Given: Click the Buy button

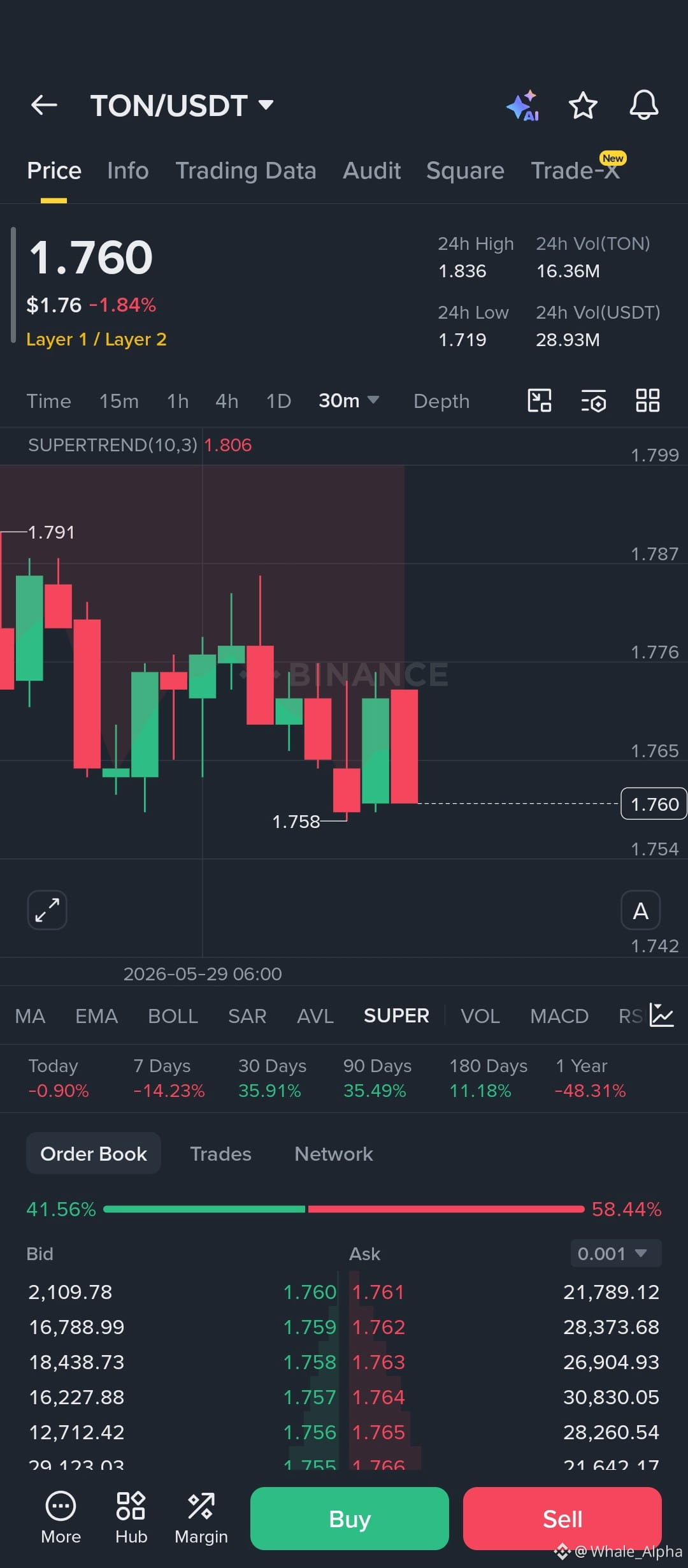Looking at the screenshot, I should pyautogui.click(x=350, y=1518).
